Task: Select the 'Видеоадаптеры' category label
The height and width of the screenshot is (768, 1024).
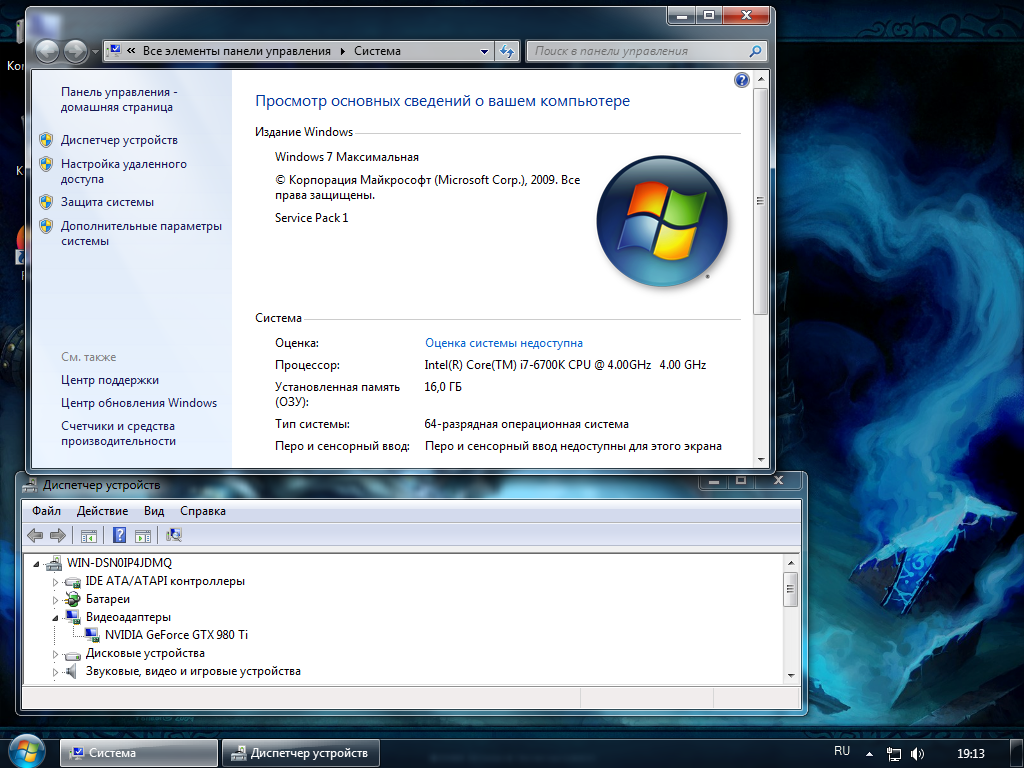Action: pos(128,617)
